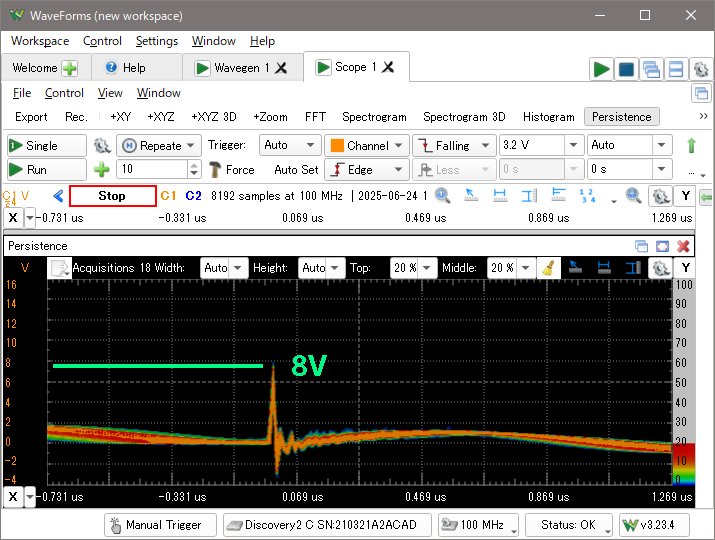This screenshot has height=540, width=715.
Task: Click persistence export document icon
Action: pyautogui.click(x=60, y=268)
